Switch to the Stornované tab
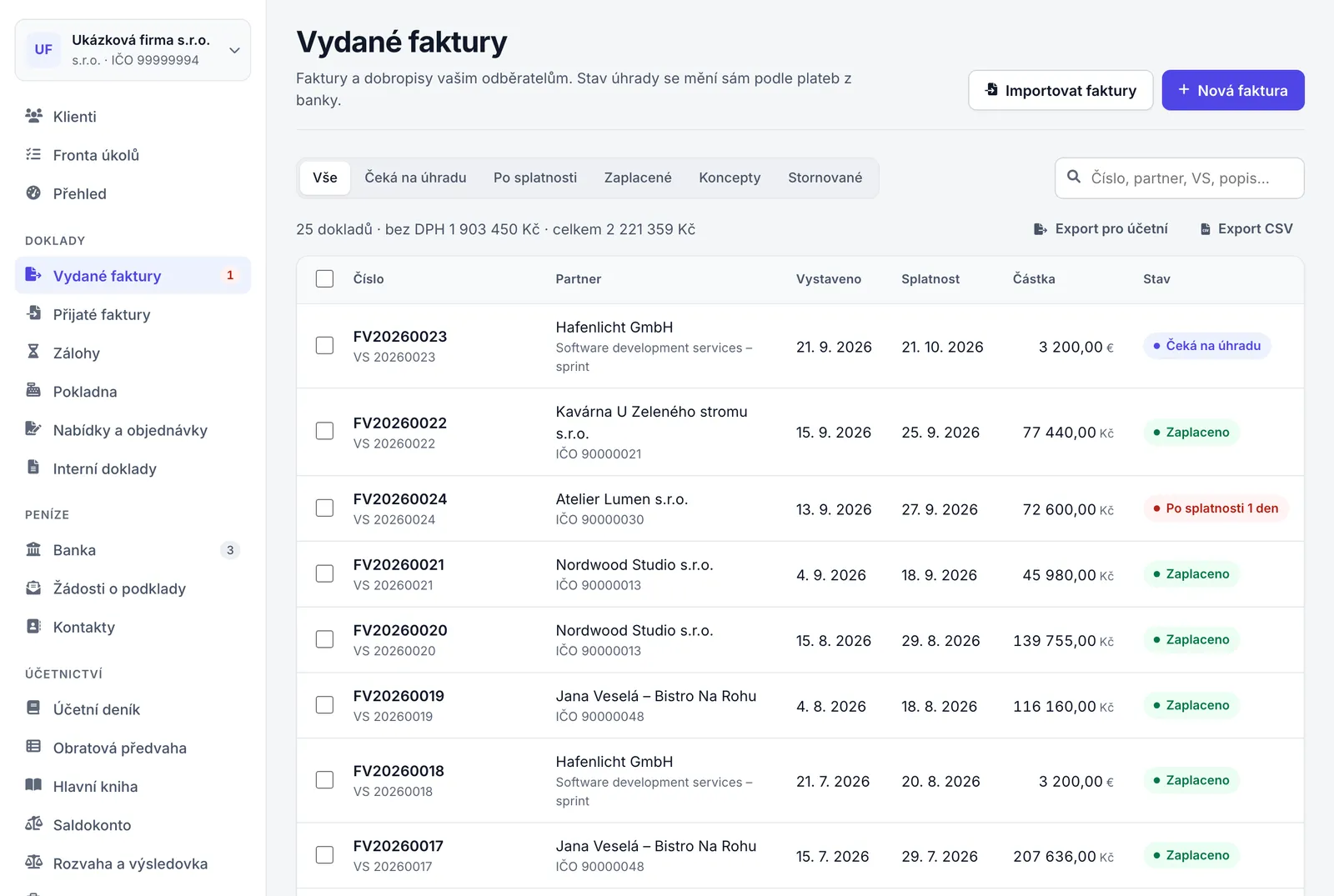Screen dimensions: 1334x896 (x=825, y=178)
